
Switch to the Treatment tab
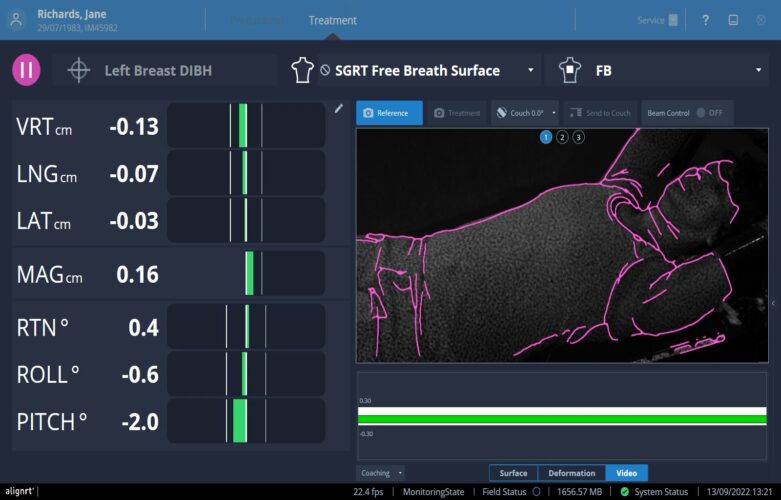[332, 20]
